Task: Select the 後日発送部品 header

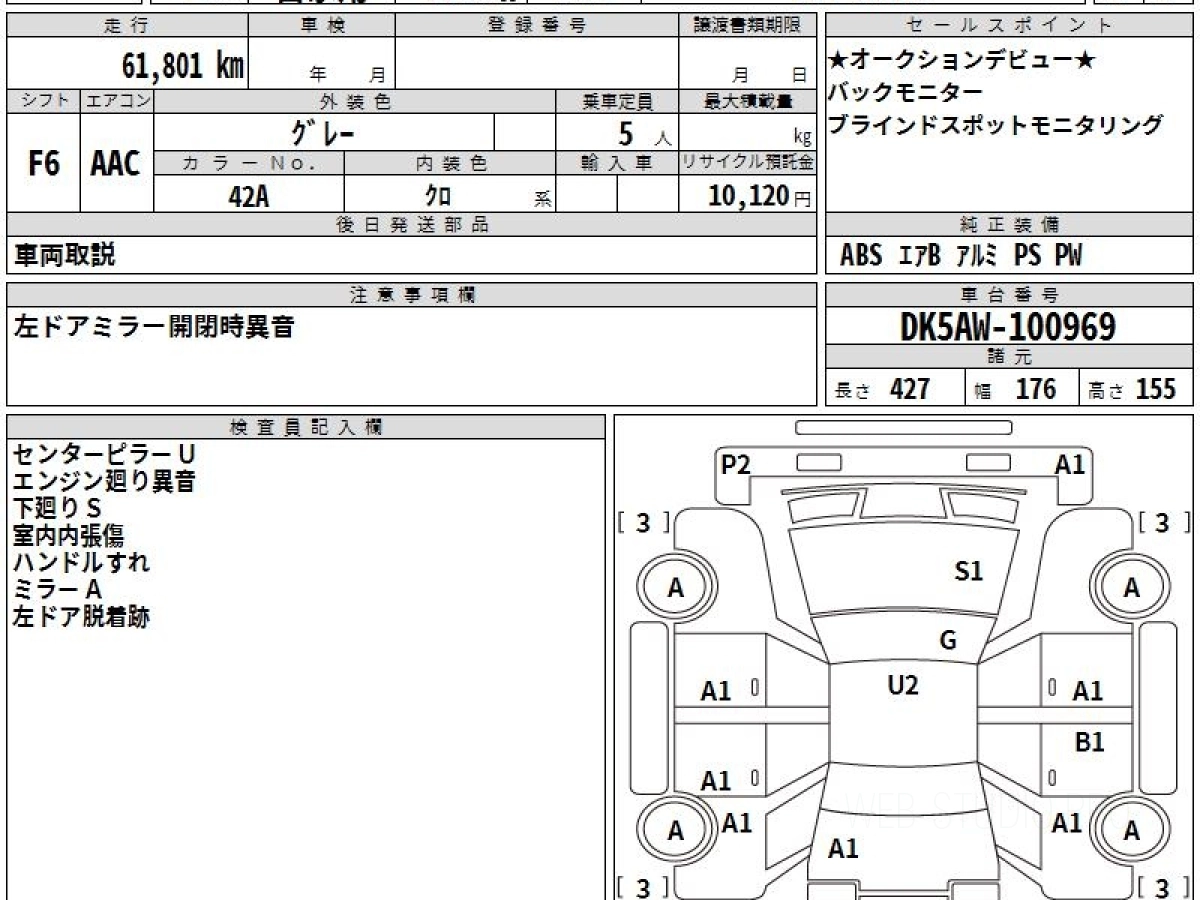Action: 412,225
